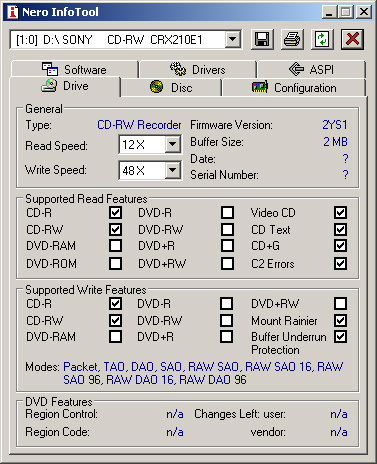
Task: Open the Drivers tab
Action: click(198, 69)
